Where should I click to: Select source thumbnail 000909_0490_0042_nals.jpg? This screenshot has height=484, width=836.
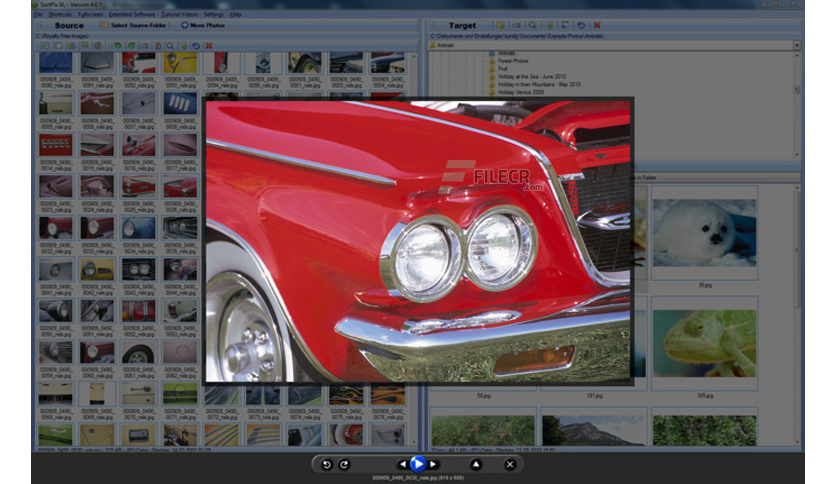coord(97,270)
